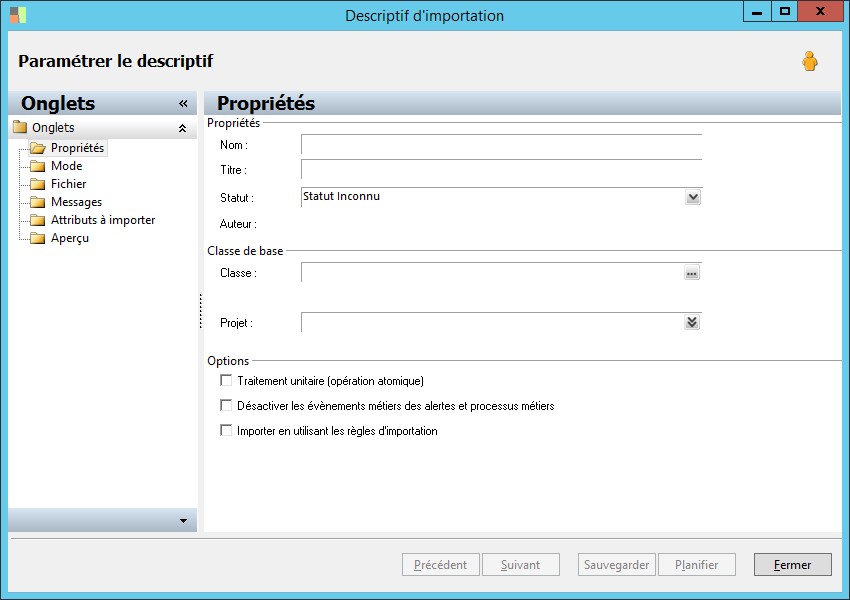
Task: Click the application icon in title bar
Action: (x=18, y=15)
